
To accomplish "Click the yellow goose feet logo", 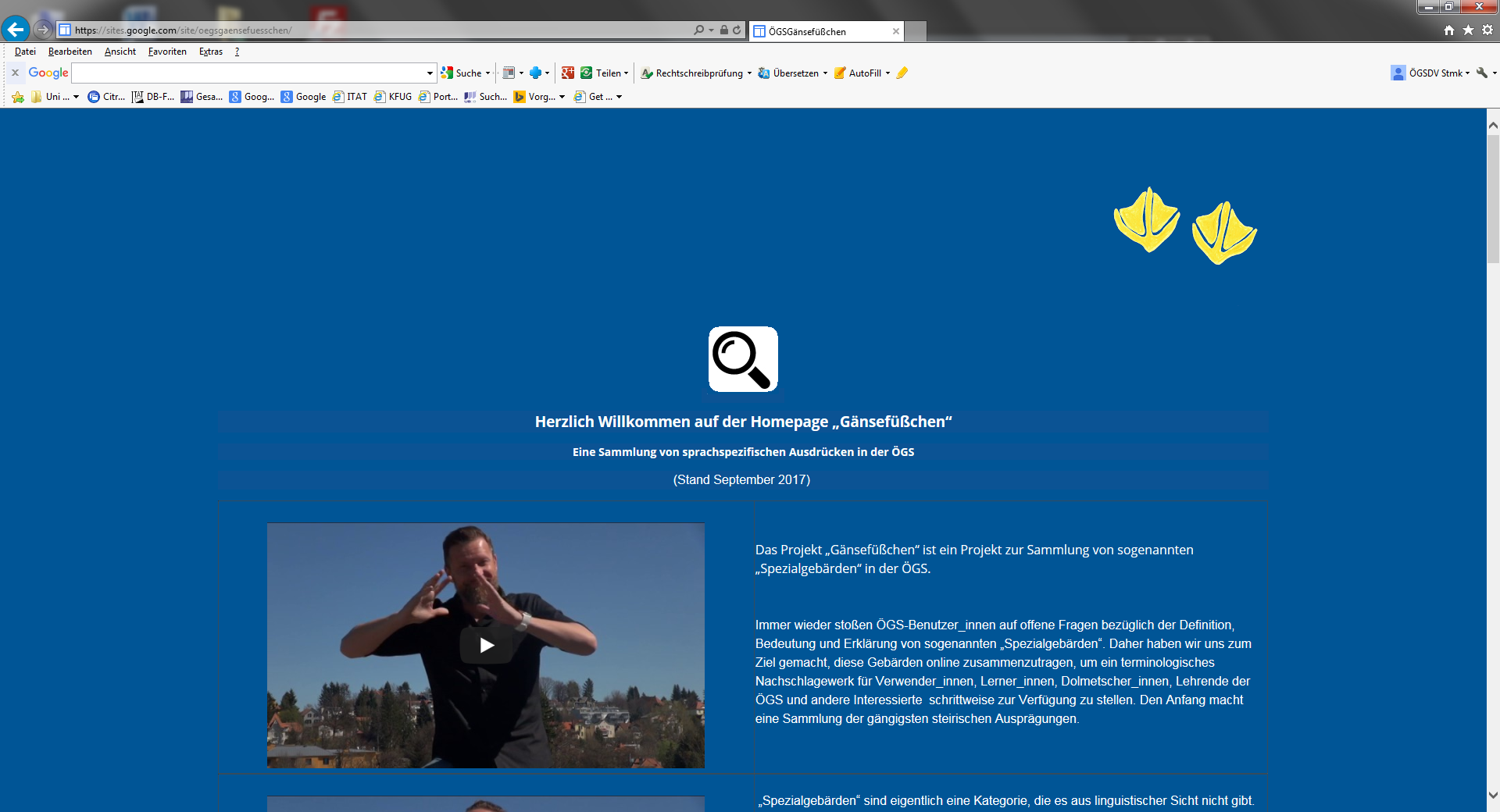I will click(1185, 226).
